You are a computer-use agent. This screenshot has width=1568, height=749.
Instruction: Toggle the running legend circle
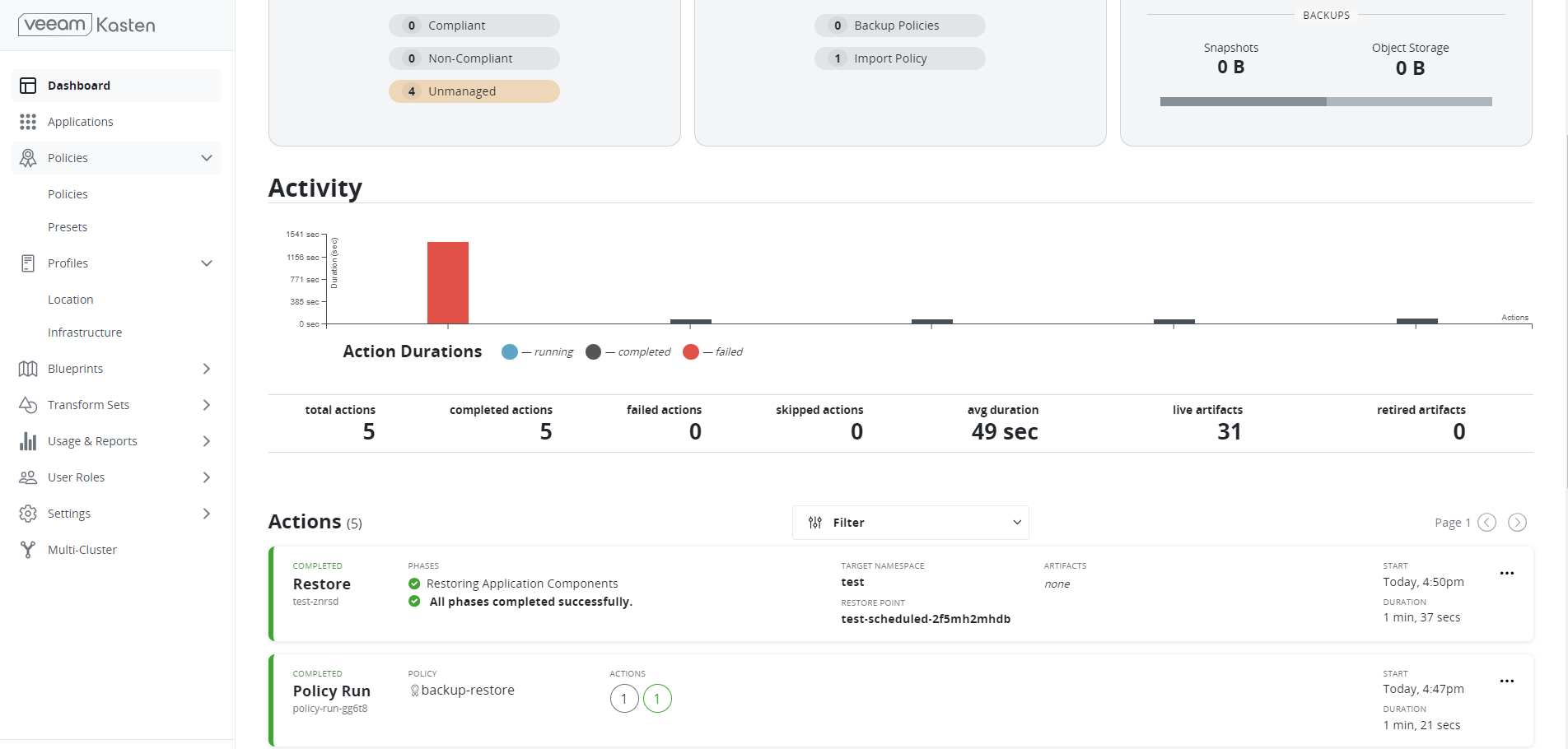click(x=510, y=352)
